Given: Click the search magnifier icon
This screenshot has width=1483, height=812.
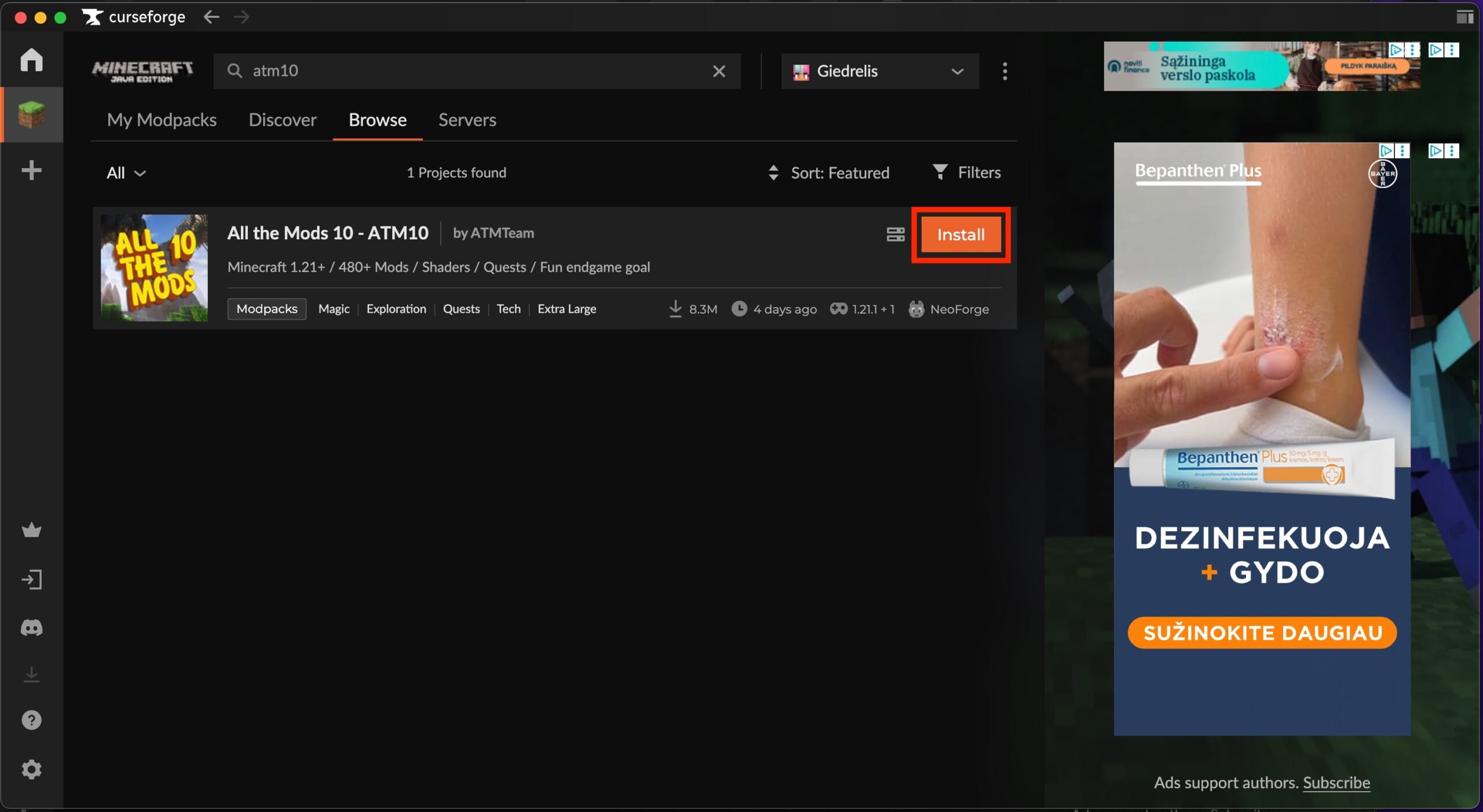Looking at the screenshot, I should pos(235,71).
